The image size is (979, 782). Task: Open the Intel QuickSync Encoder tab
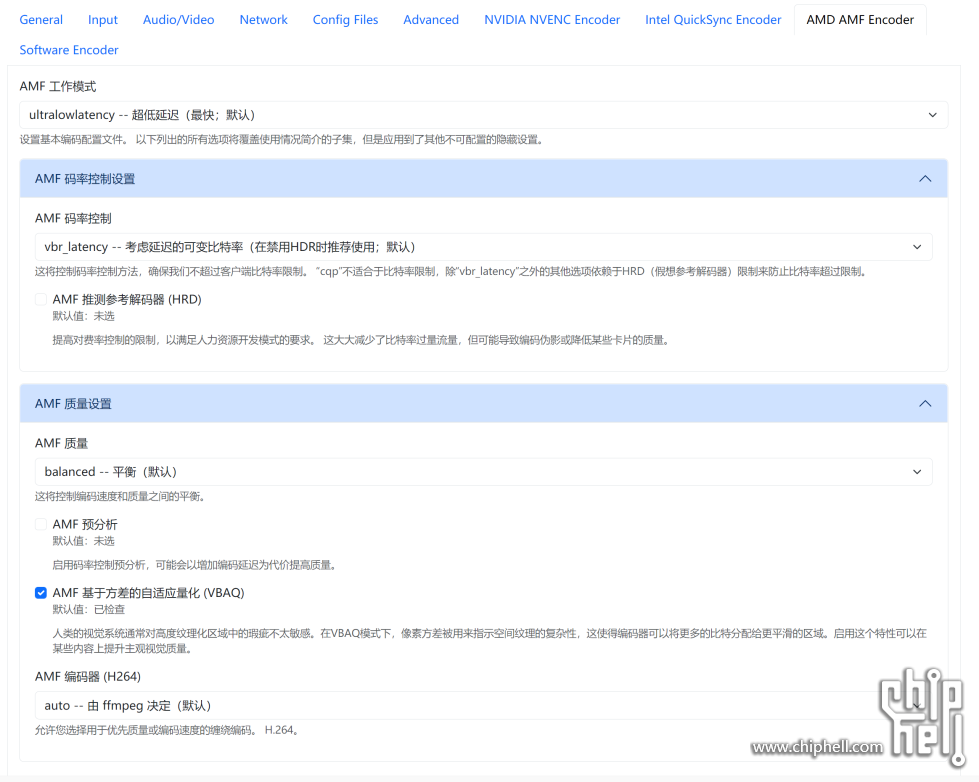pyautogui.click(x=713, y=20)
